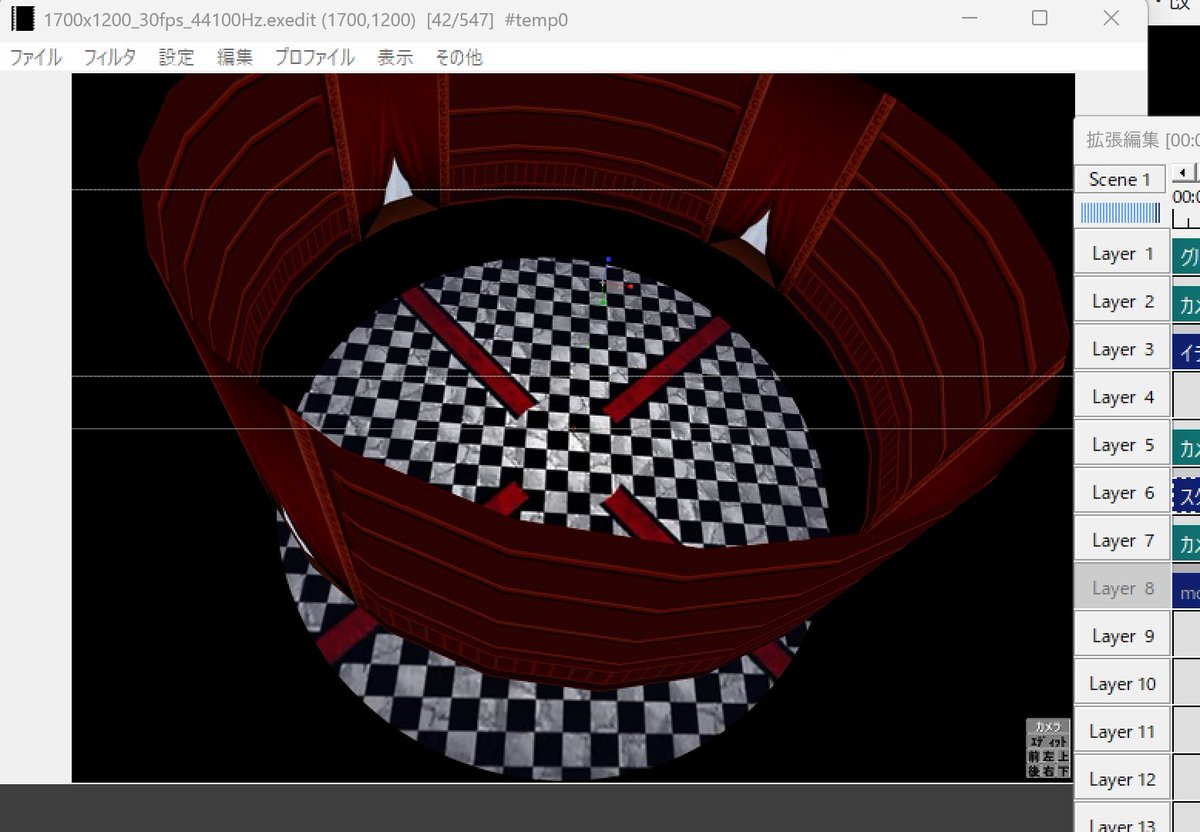Click the カメラ label in camera control widget
The image size is (1200, 832).
(1048, 726)
